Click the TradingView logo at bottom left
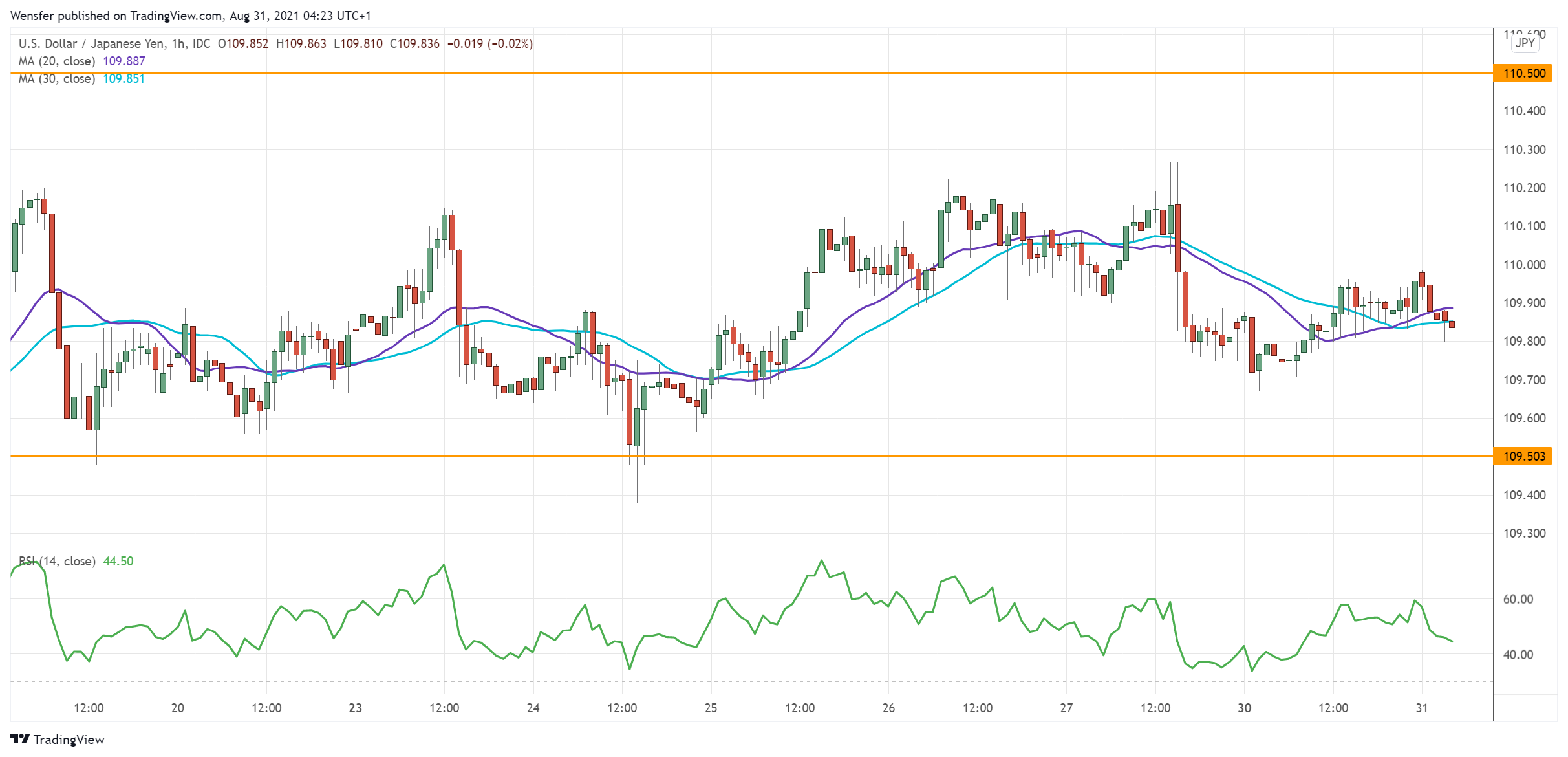Image resolution: width=1568 pixels, height=757 pixels. (58, 740)
